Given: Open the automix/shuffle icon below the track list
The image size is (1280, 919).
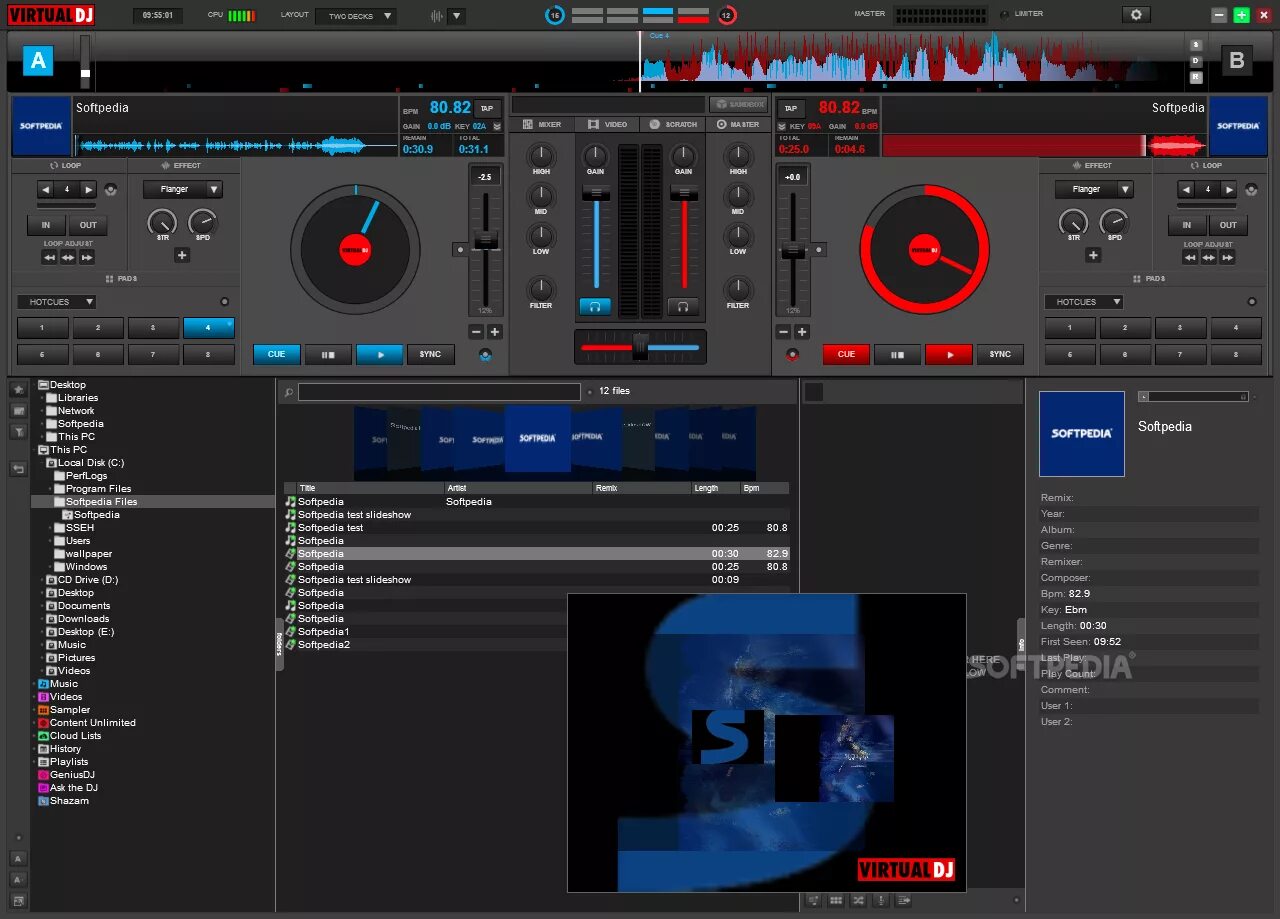Looking at the screenshot, I should (x=858, y=900).
